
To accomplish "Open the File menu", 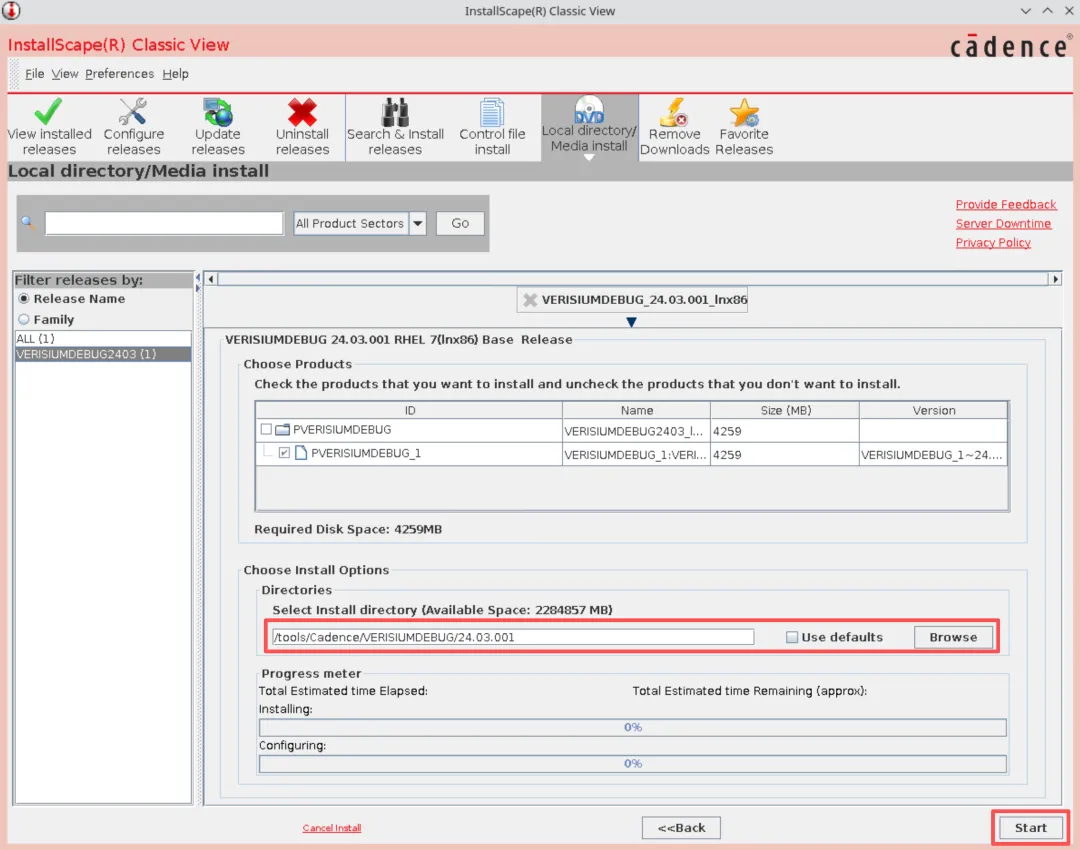I will [34, 74].
